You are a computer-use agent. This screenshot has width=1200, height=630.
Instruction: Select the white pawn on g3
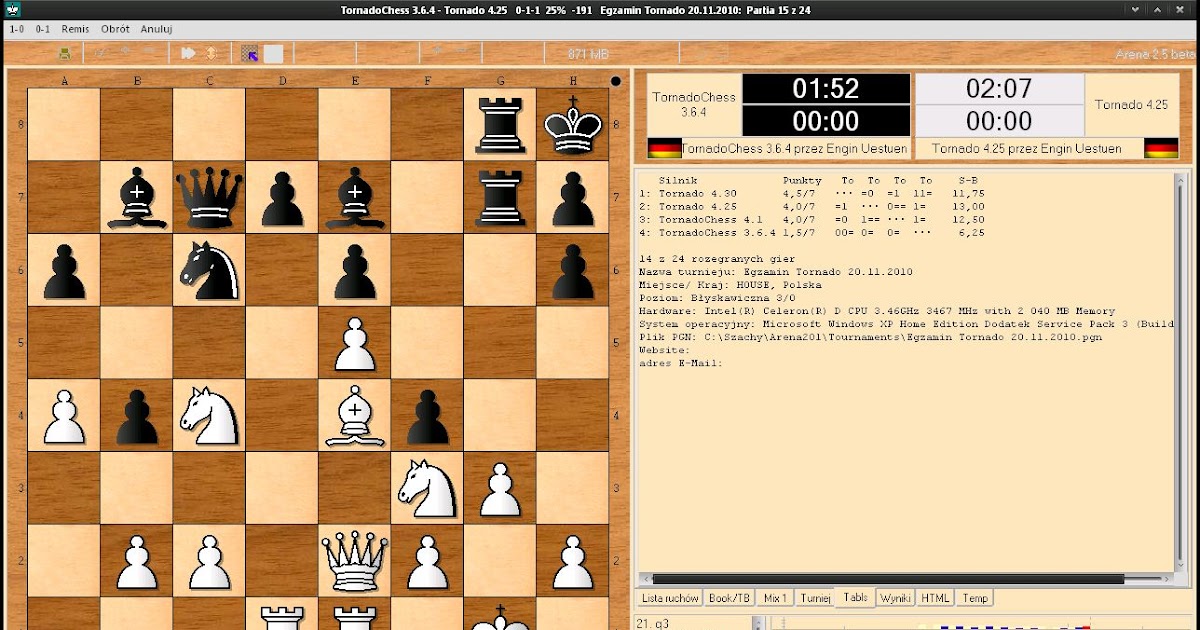500,490
